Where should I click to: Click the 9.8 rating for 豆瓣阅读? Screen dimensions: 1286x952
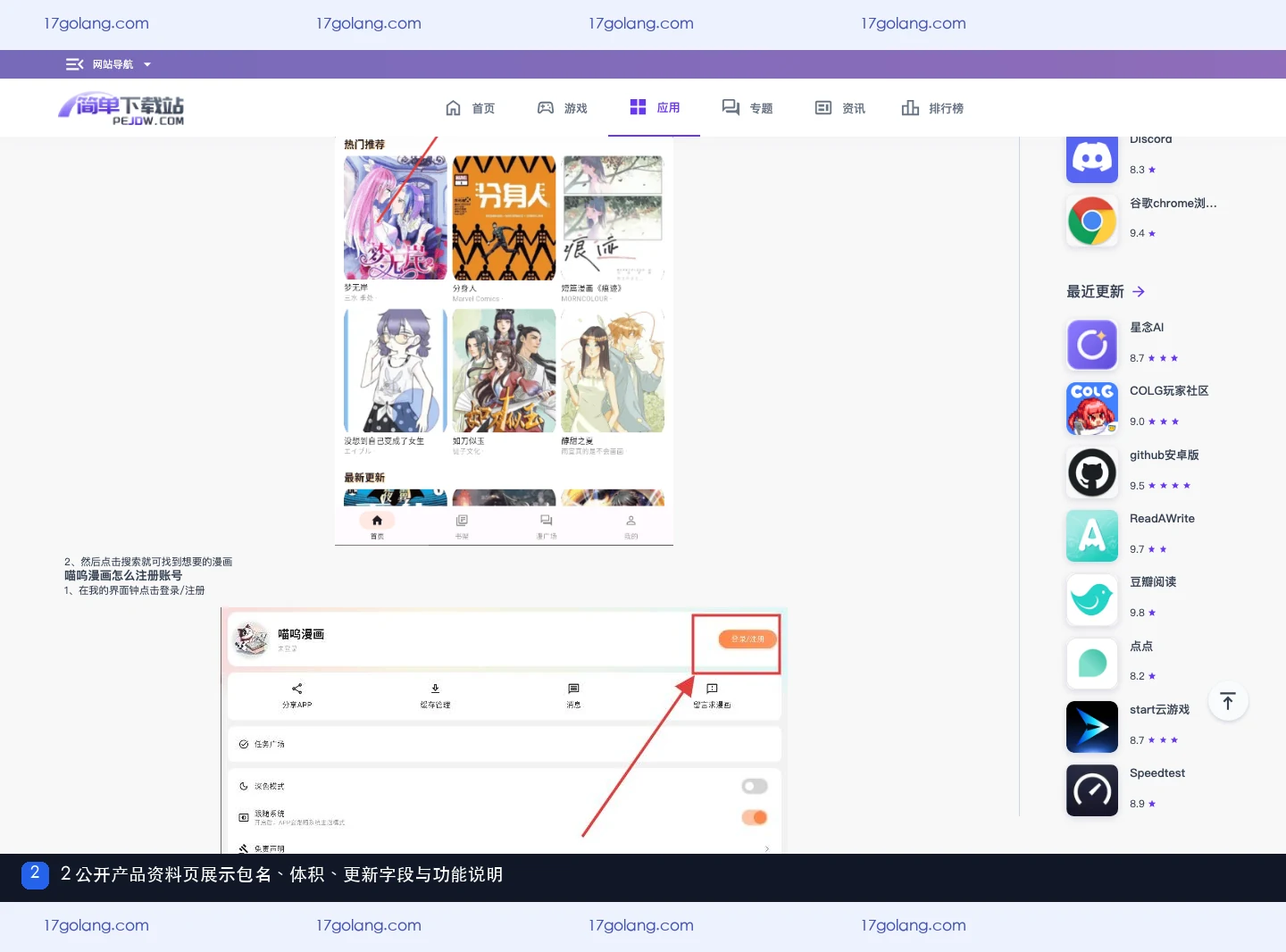1142,613
